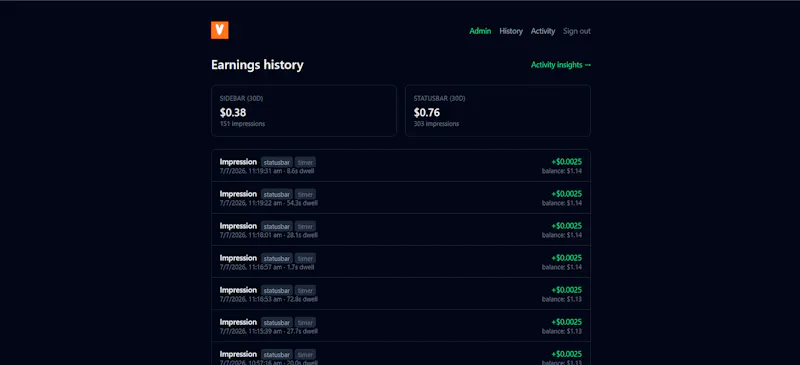Viewport: 800px width, 365px height.
Task: Click timer badge in the 11:16:57 am row
Action: [305, 258]
